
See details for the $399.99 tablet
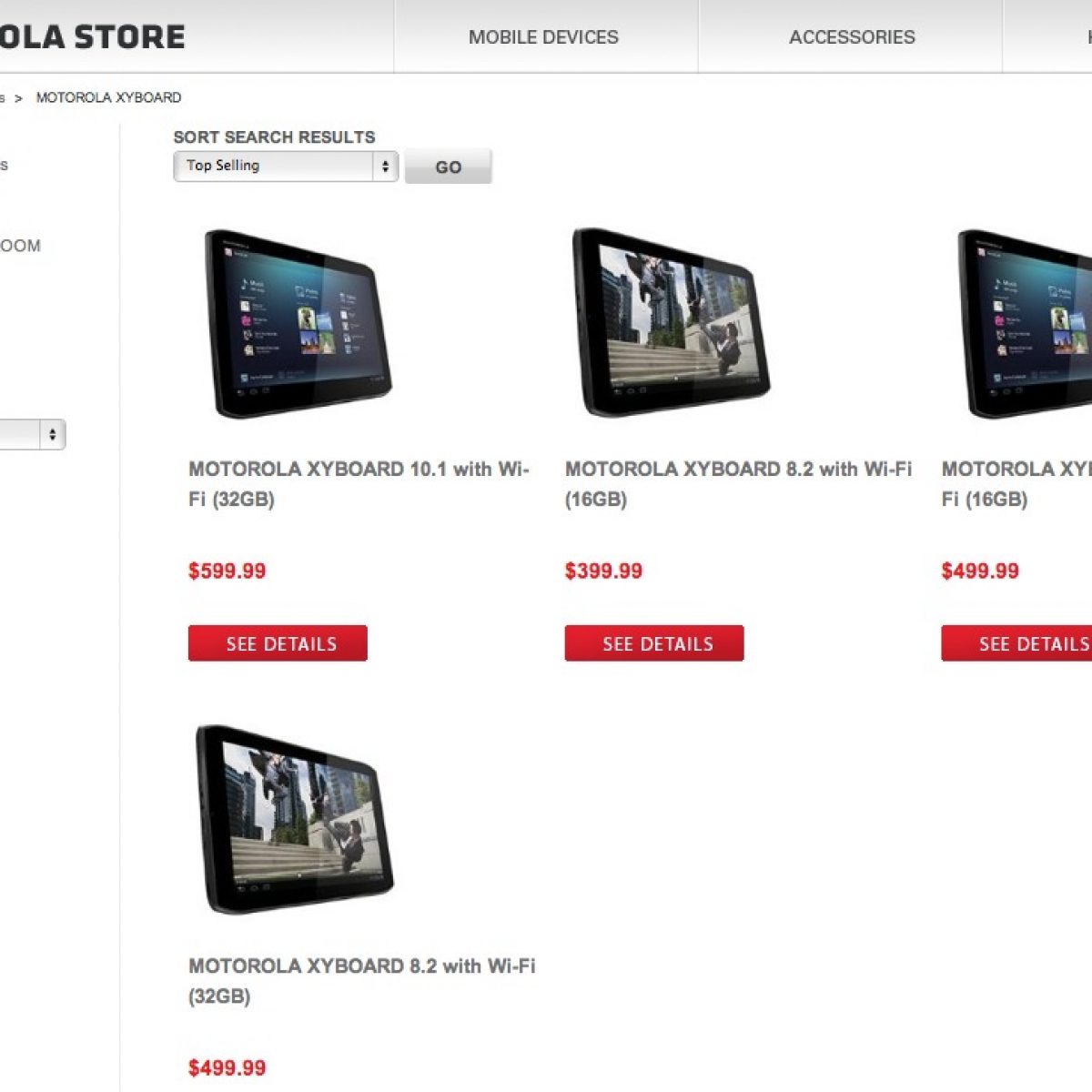coord(654,643)
